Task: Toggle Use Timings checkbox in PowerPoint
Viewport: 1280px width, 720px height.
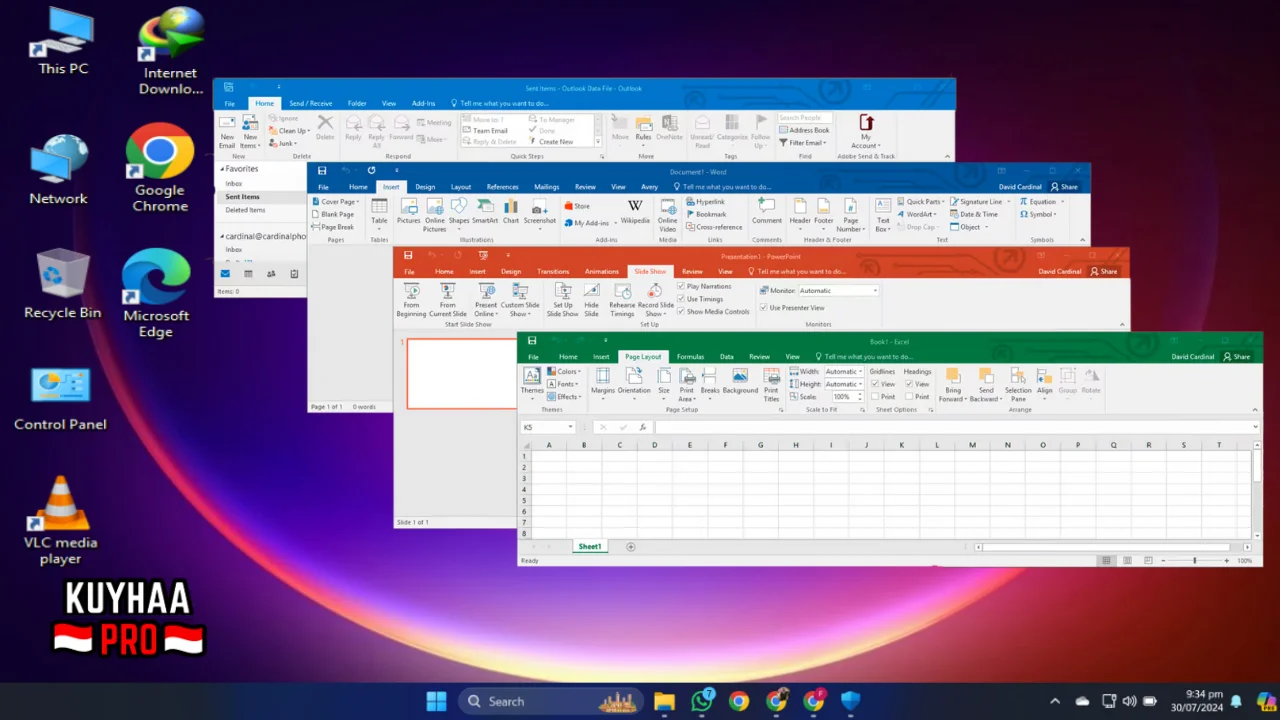Action: pos(681,299)
